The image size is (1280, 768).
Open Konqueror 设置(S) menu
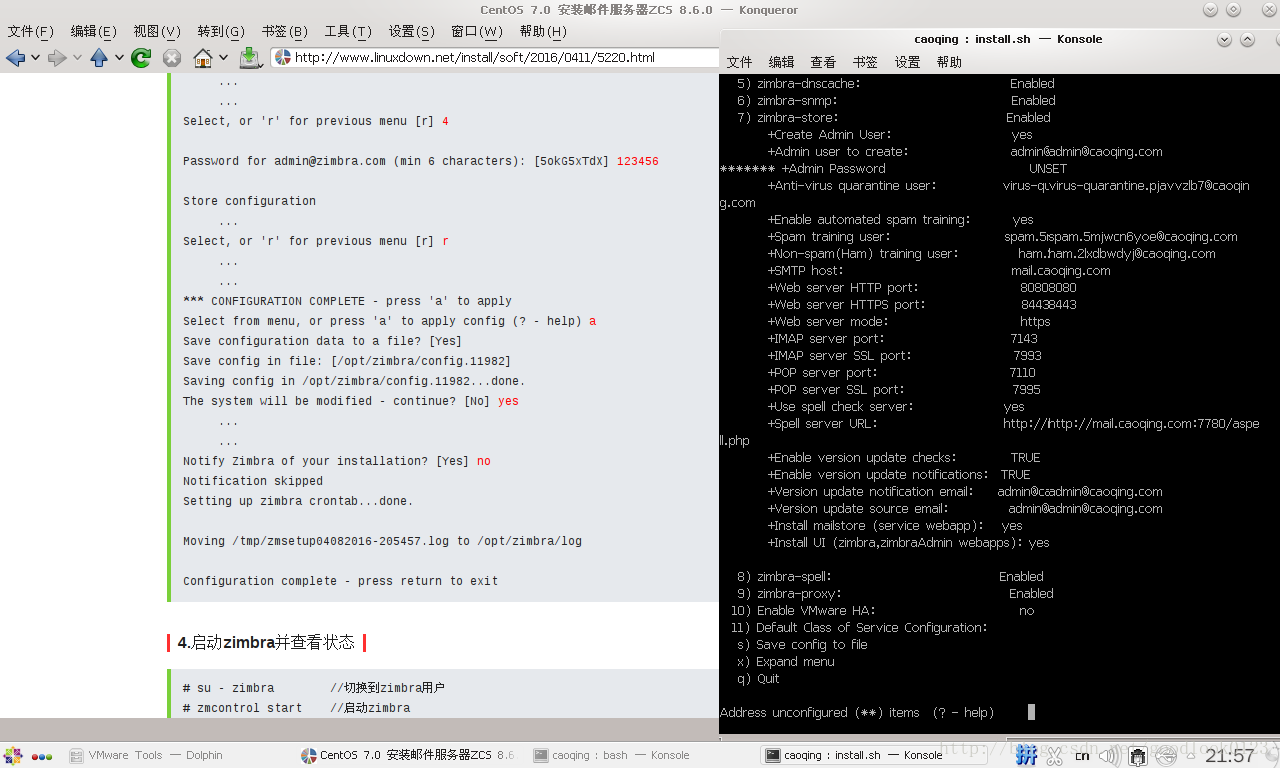click(412, 32)
